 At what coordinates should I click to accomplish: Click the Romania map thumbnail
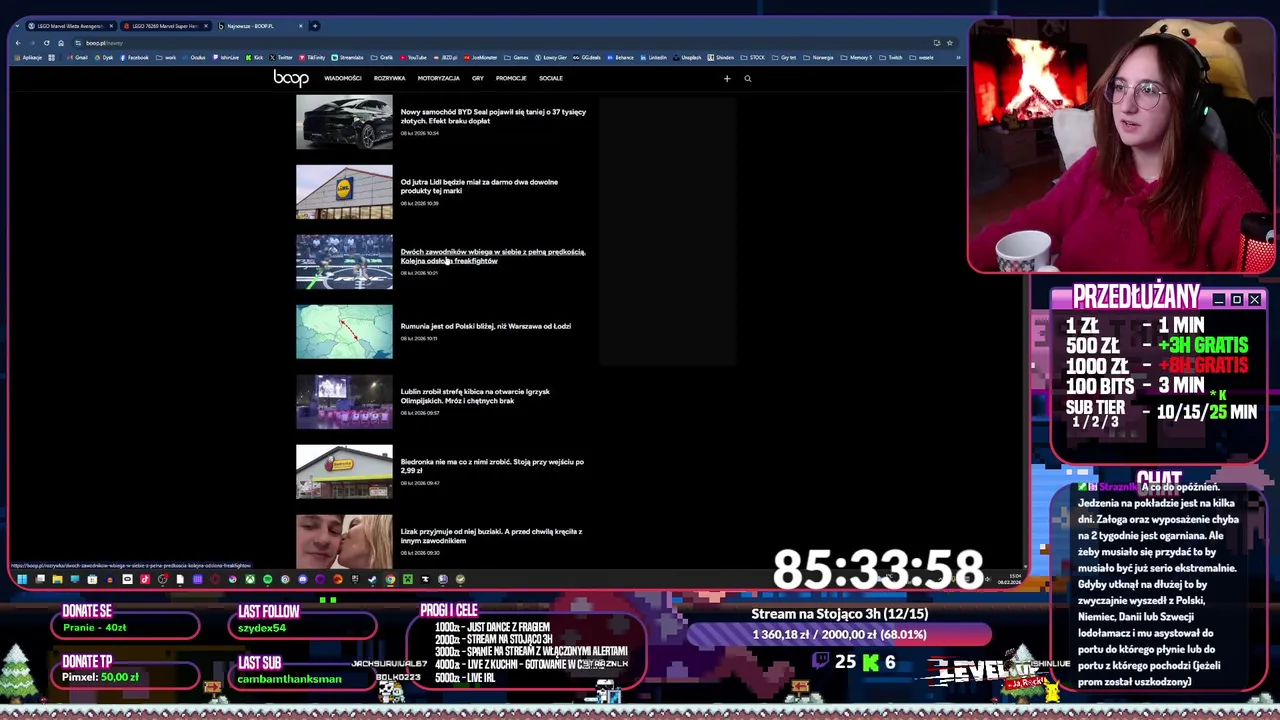click(x=344, y=332)
